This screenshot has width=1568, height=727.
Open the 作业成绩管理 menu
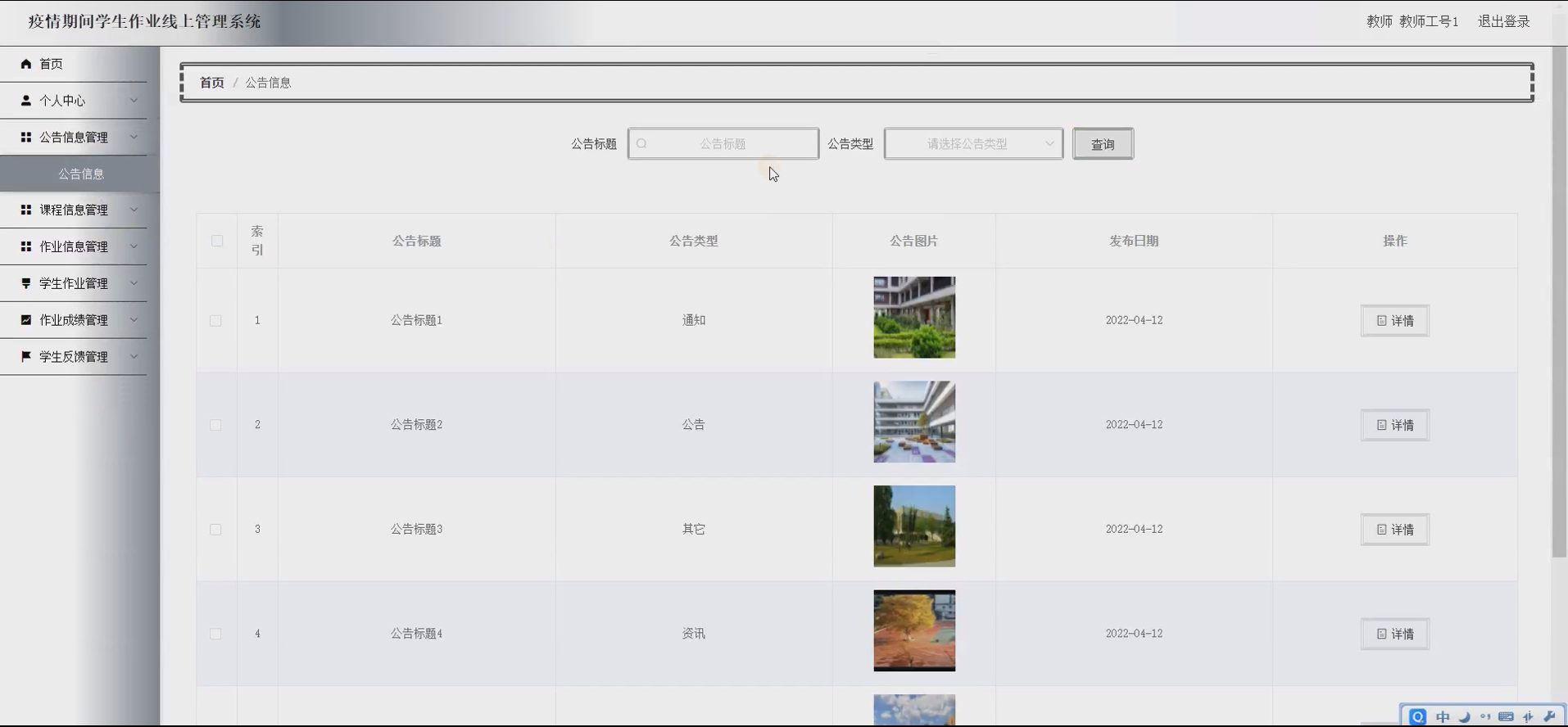[74, 320]
